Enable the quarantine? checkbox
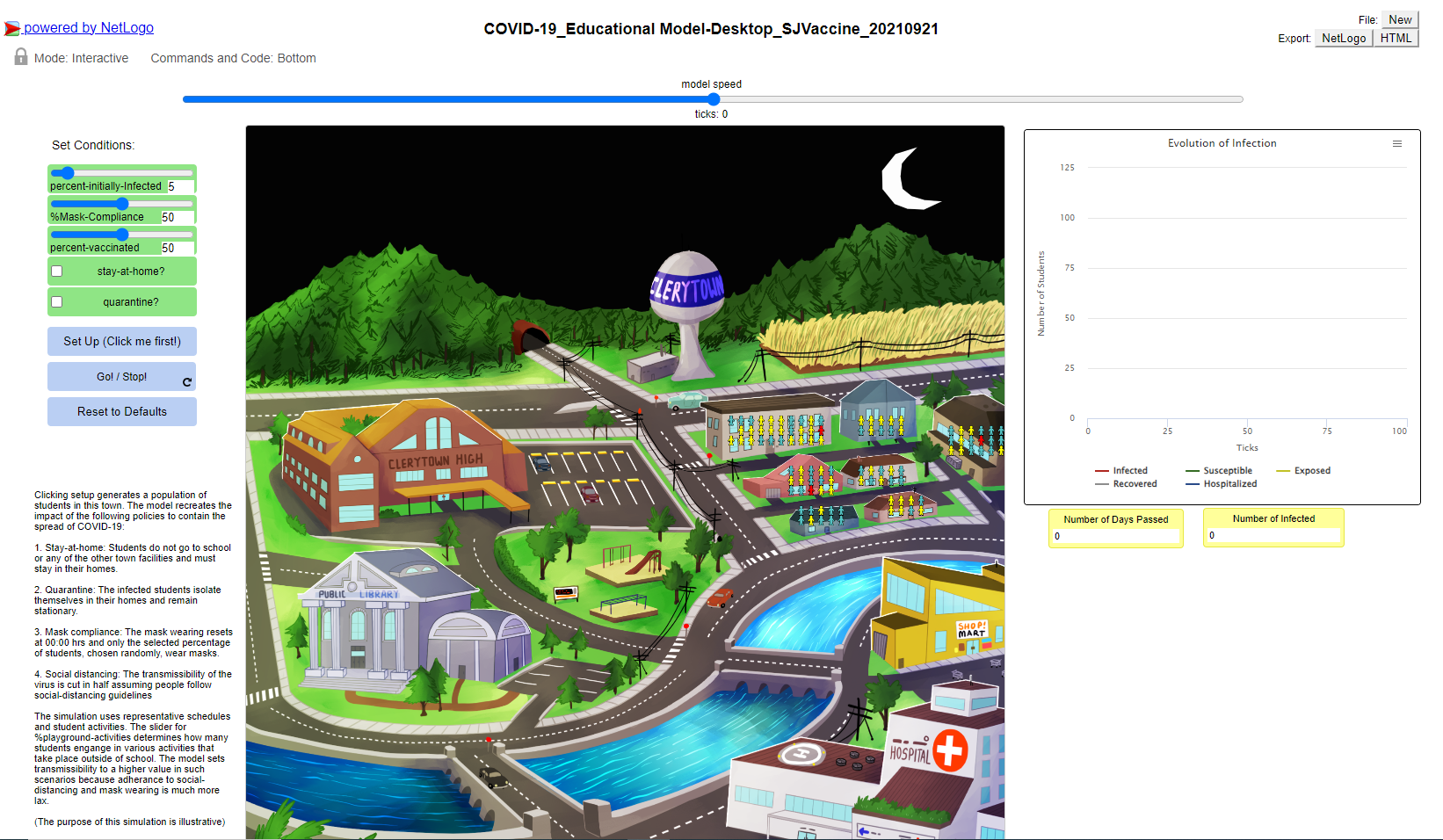Viewport: 1443px width, 840px height. 57,302
